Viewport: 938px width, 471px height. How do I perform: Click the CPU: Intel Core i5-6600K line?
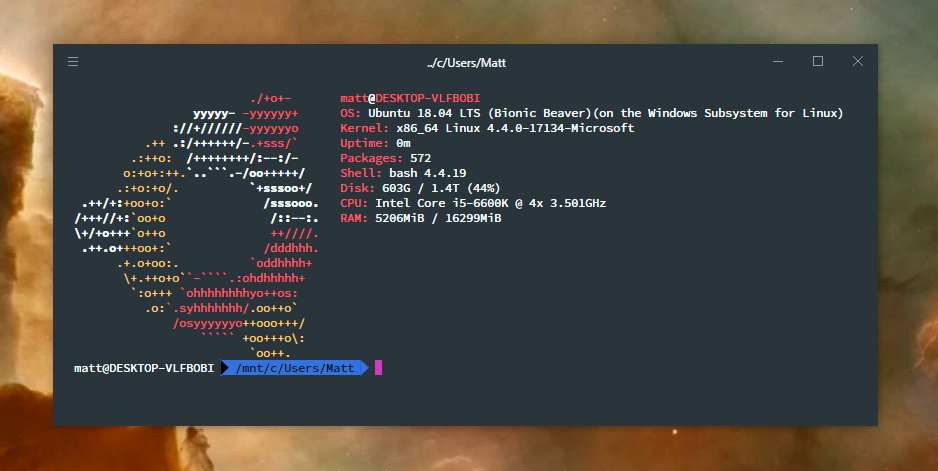pyautogui.click(x=473, y=203)
